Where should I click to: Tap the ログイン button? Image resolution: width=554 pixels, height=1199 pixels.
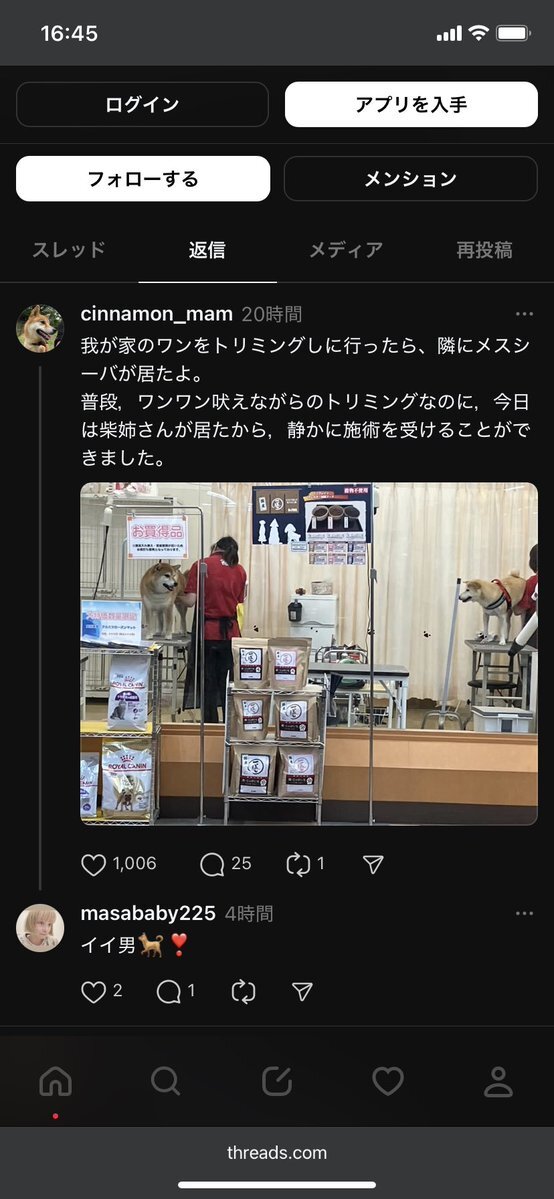click(142, 104)
